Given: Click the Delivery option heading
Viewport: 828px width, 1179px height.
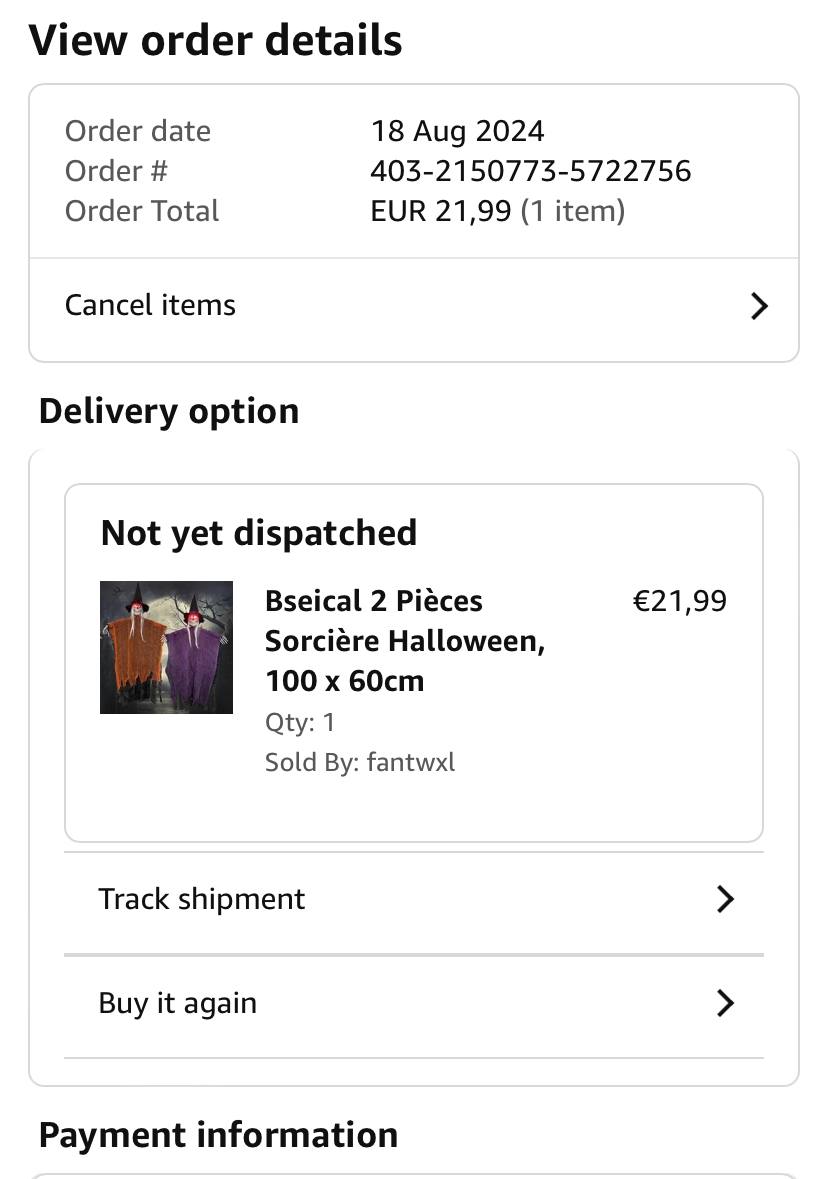Looking at the screenshot, I should click(168, 411).
